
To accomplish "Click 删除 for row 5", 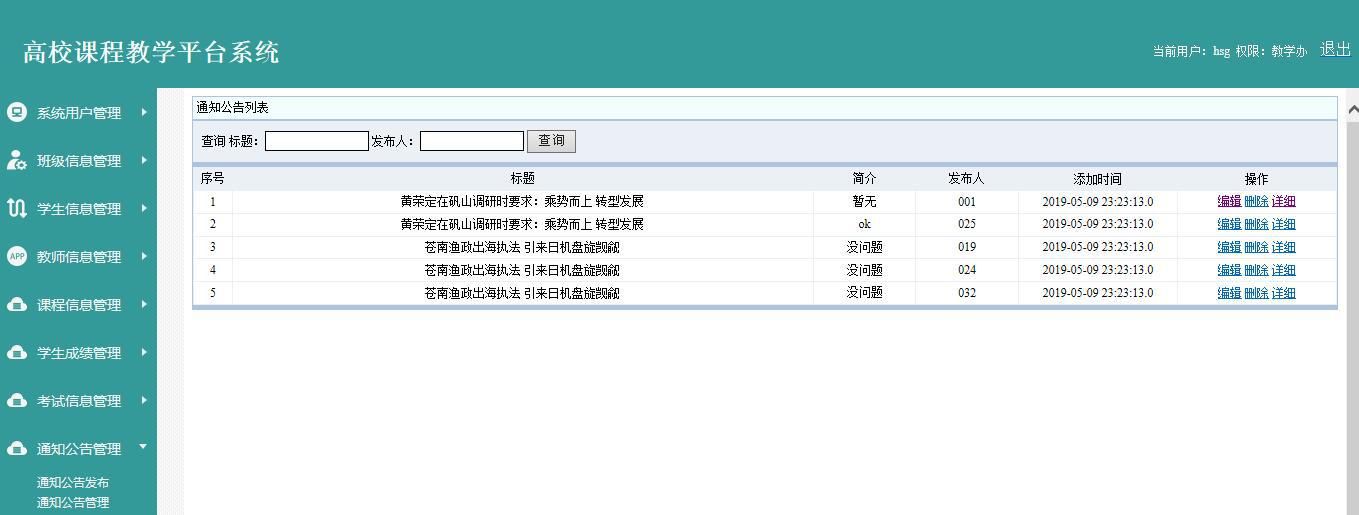I will click(x=1256, y=293).
